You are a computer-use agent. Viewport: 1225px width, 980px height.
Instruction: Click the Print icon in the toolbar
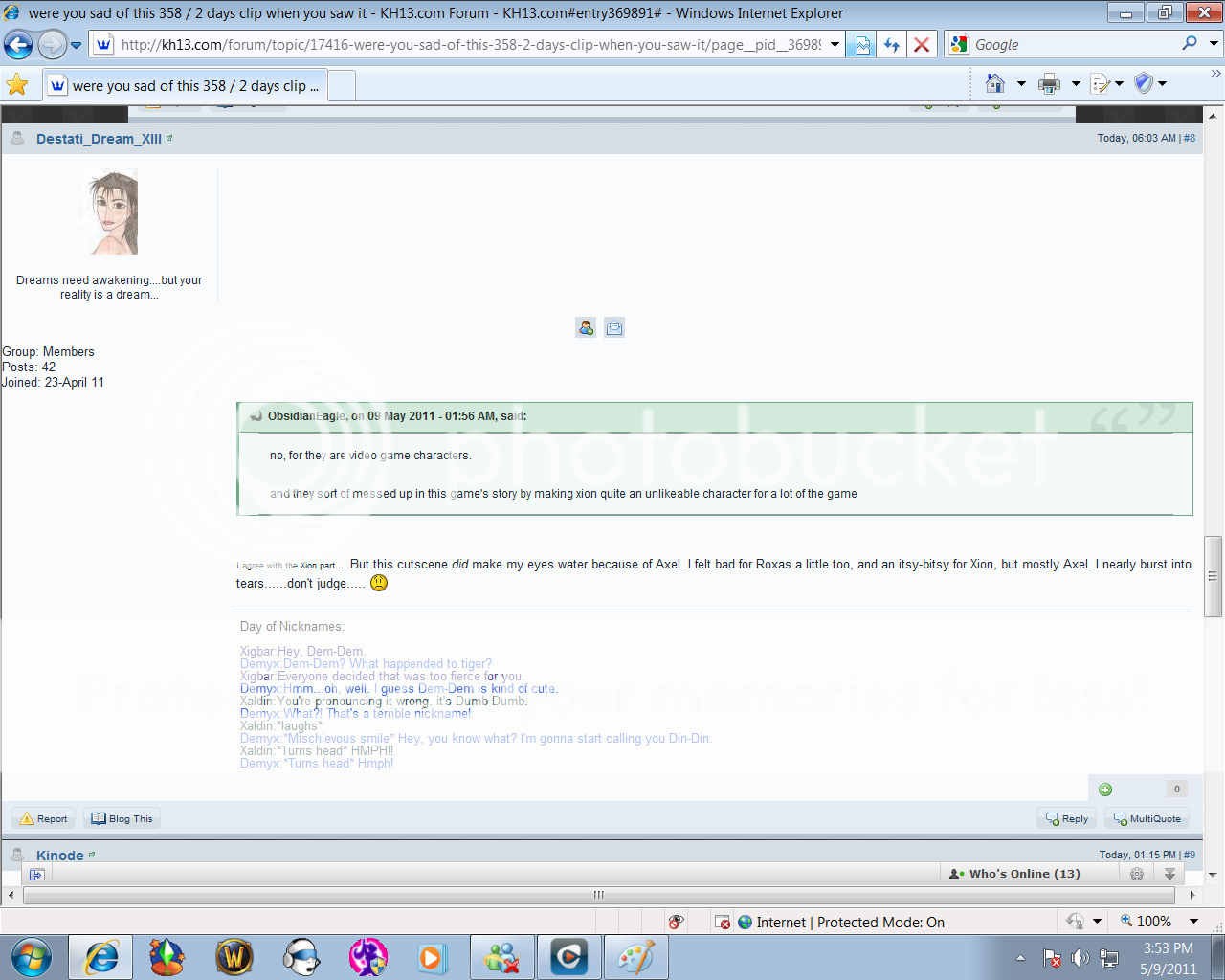(1049, 84)
